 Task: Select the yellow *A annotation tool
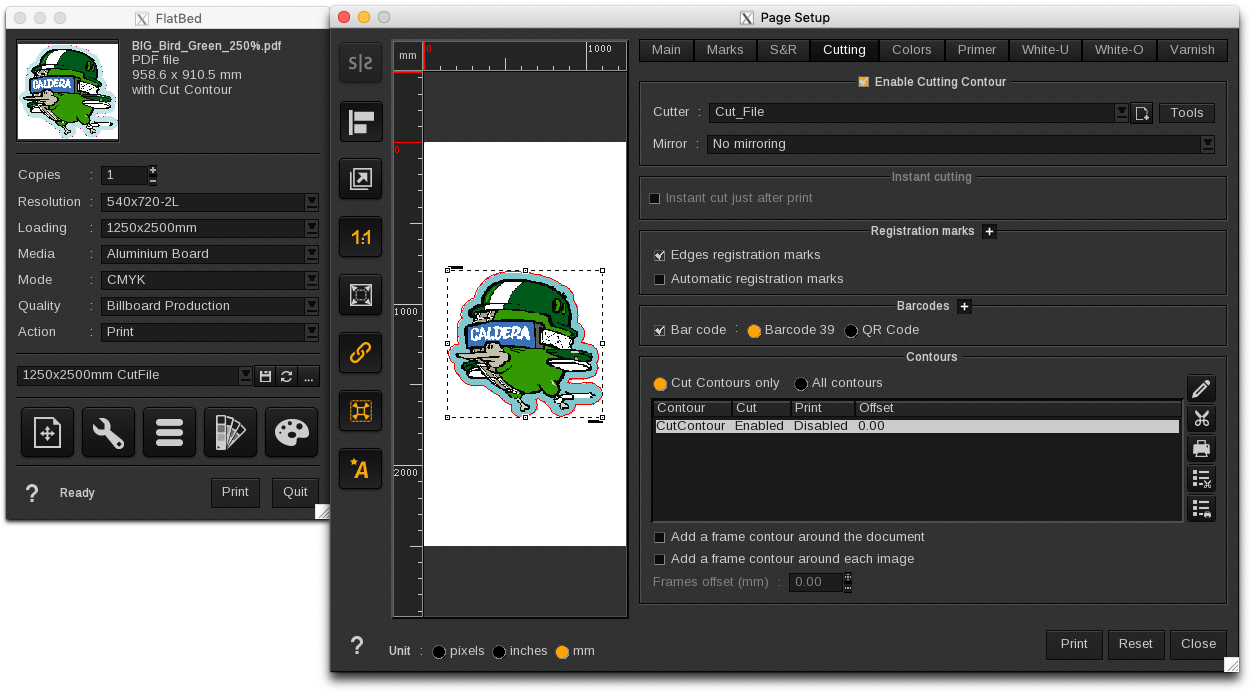360,469
